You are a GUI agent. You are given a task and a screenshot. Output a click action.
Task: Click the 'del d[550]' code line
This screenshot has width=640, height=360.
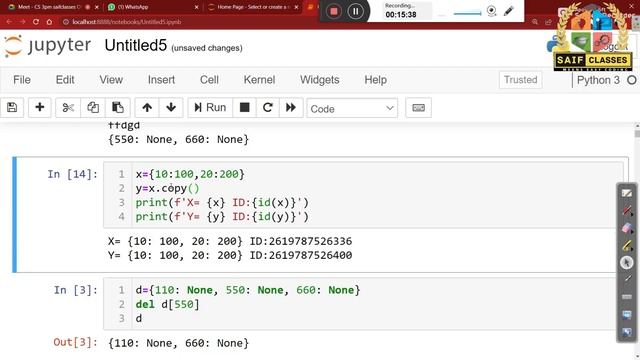167,304
